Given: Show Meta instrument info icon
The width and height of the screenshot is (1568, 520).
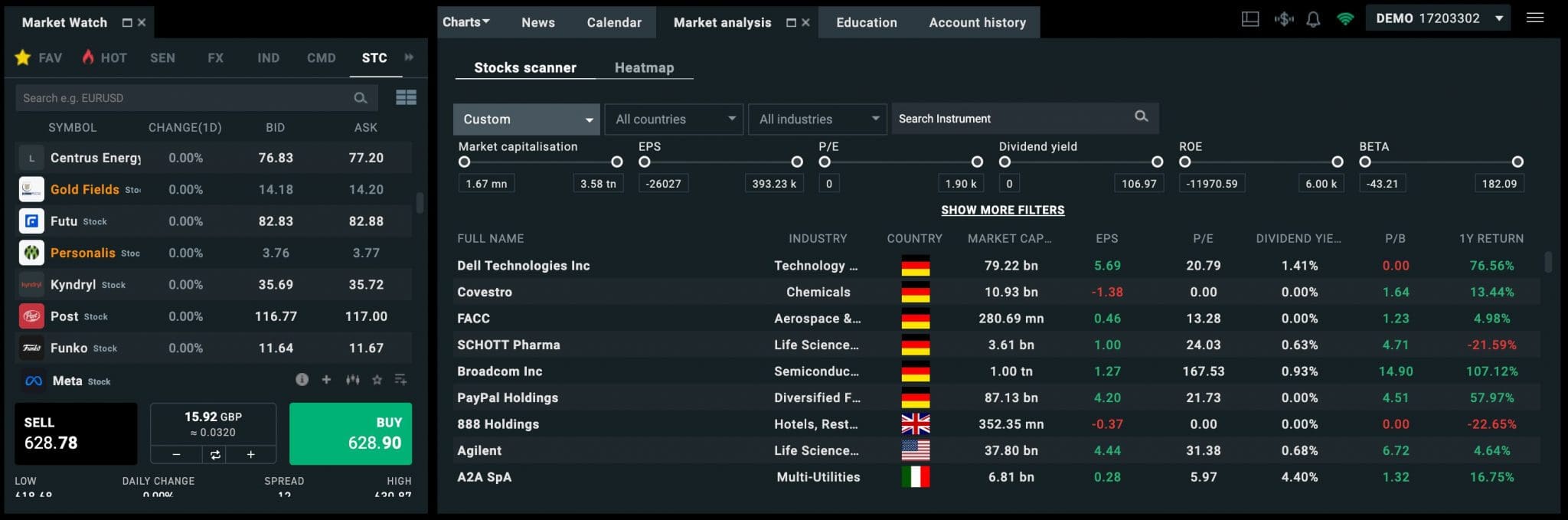Looking at the screenshot, I should click(x=302, y=379).
